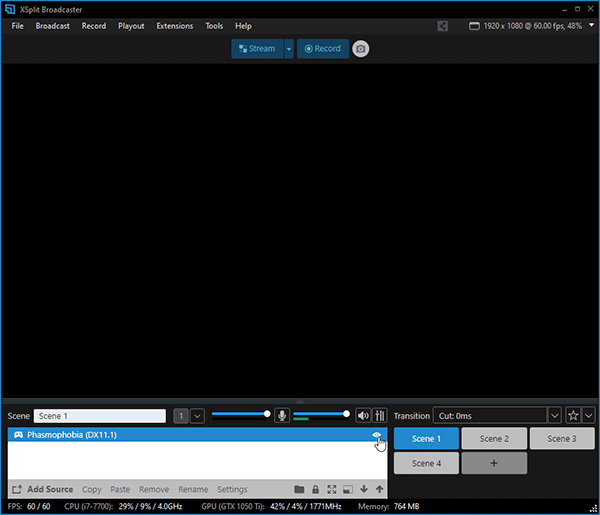Viewport: 600px width, 515px height.
Task: Adjust the system audio volume slider
Action: pyautogui.click(x=321, y=414)
